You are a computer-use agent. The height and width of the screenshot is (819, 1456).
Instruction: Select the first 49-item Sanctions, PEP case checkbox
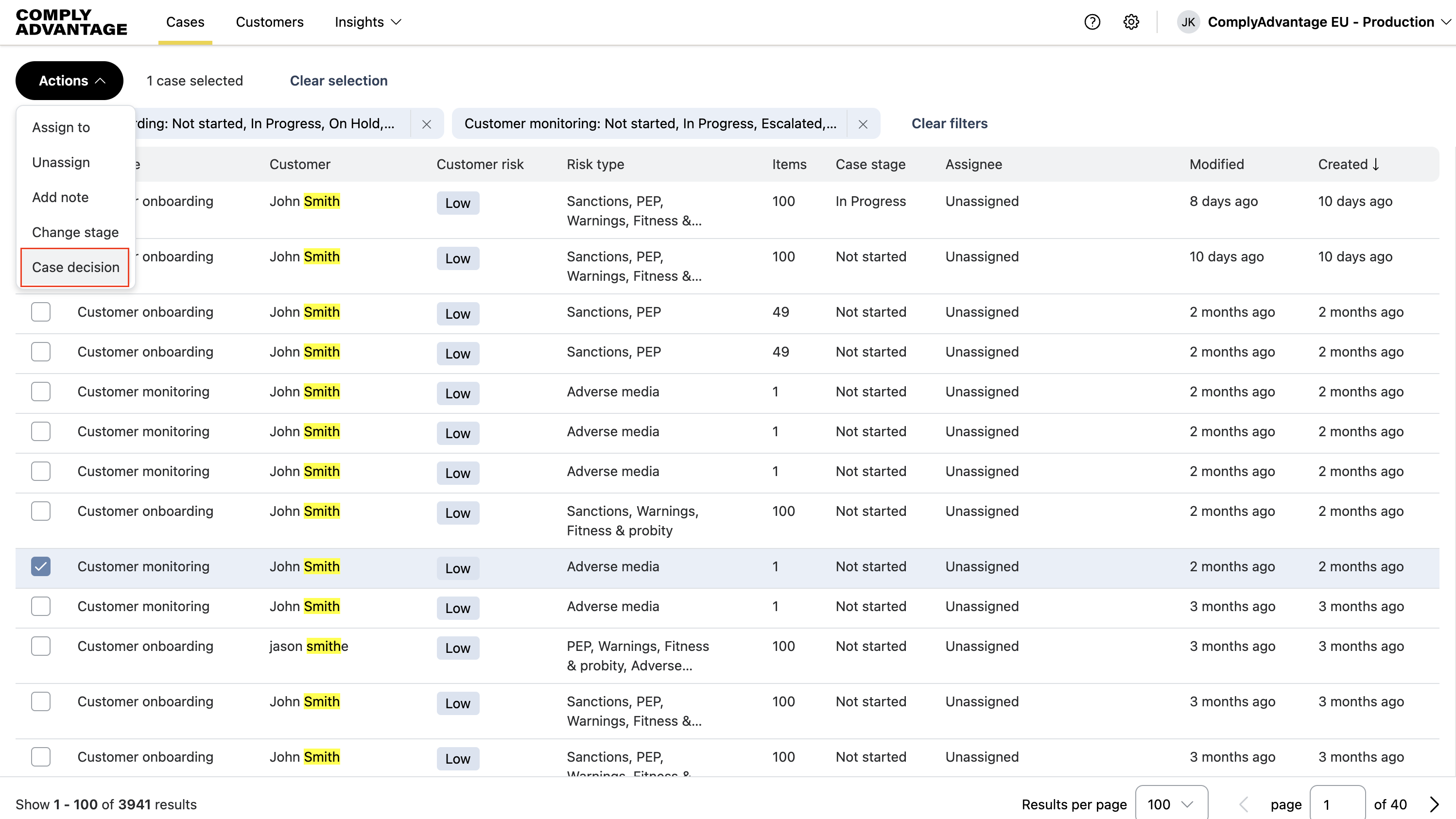[x=41, y=312]
